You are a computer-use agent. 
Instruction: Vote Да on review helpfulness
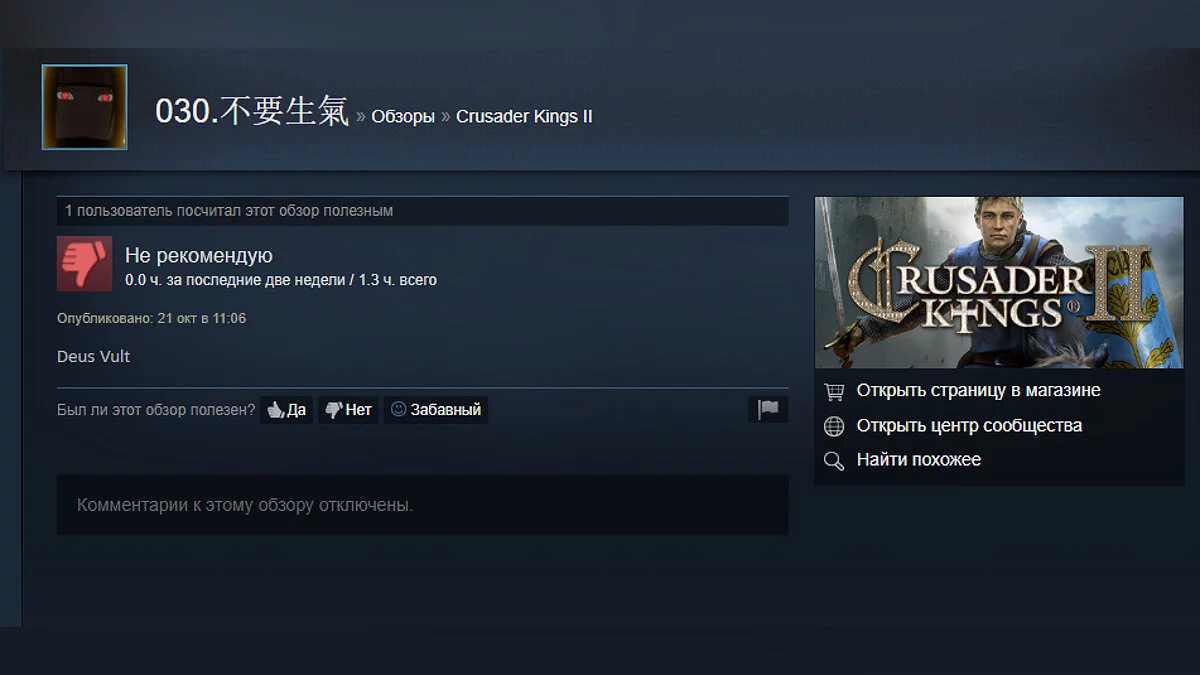click(286, 410)
